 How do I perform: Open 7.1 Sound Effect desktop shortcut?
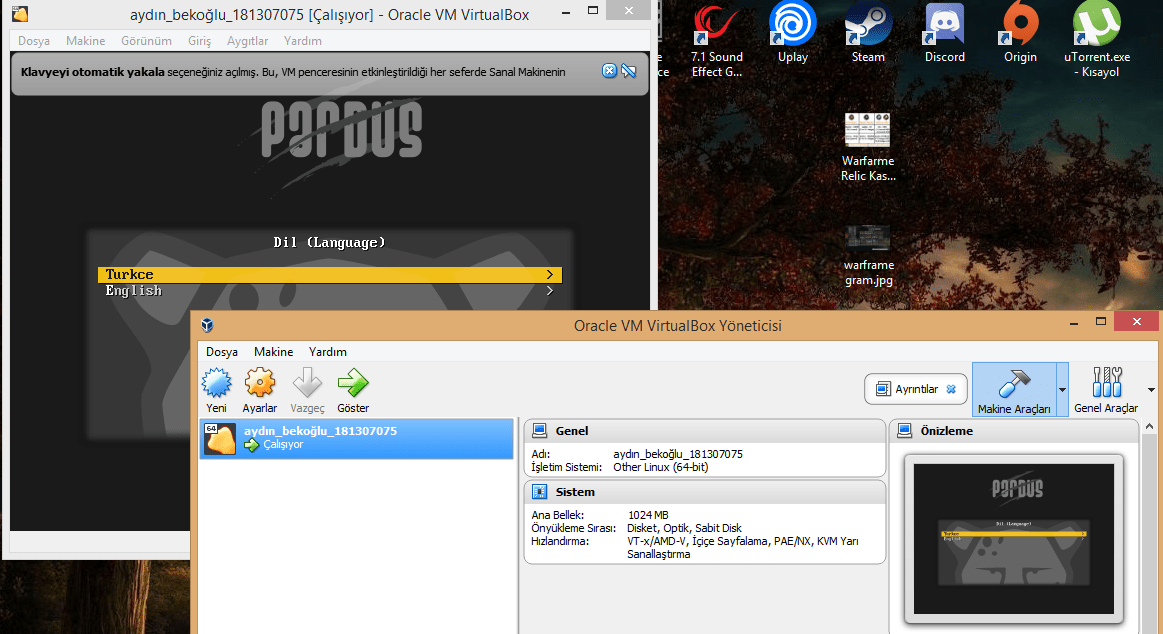[x=716, y=40]
